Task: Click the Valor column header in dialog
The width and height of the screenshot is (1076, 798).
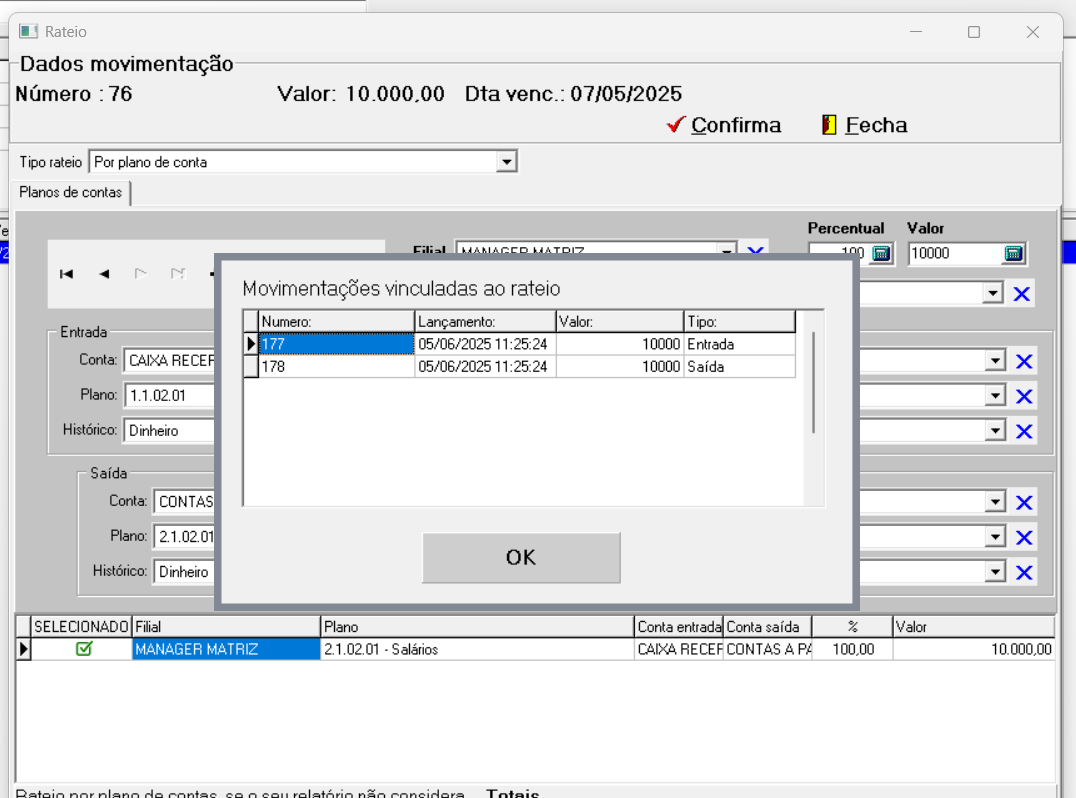Action: coord(620,321)
